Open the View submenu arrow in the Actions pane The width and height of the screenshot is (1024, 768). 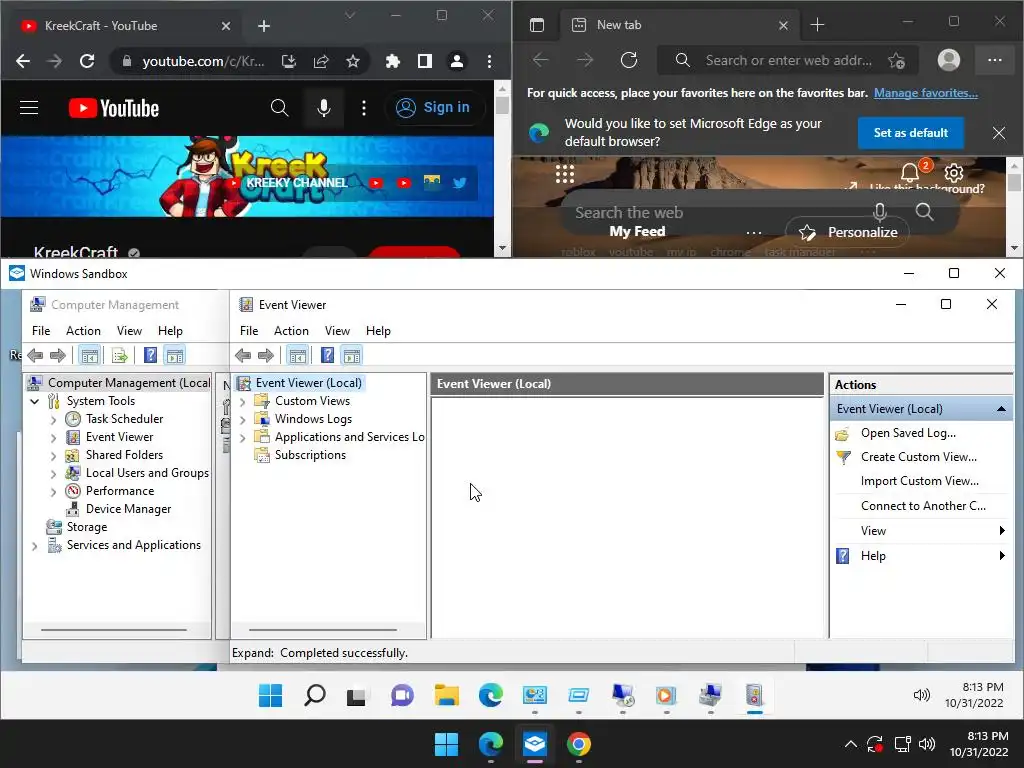[x=1002, y=531]
